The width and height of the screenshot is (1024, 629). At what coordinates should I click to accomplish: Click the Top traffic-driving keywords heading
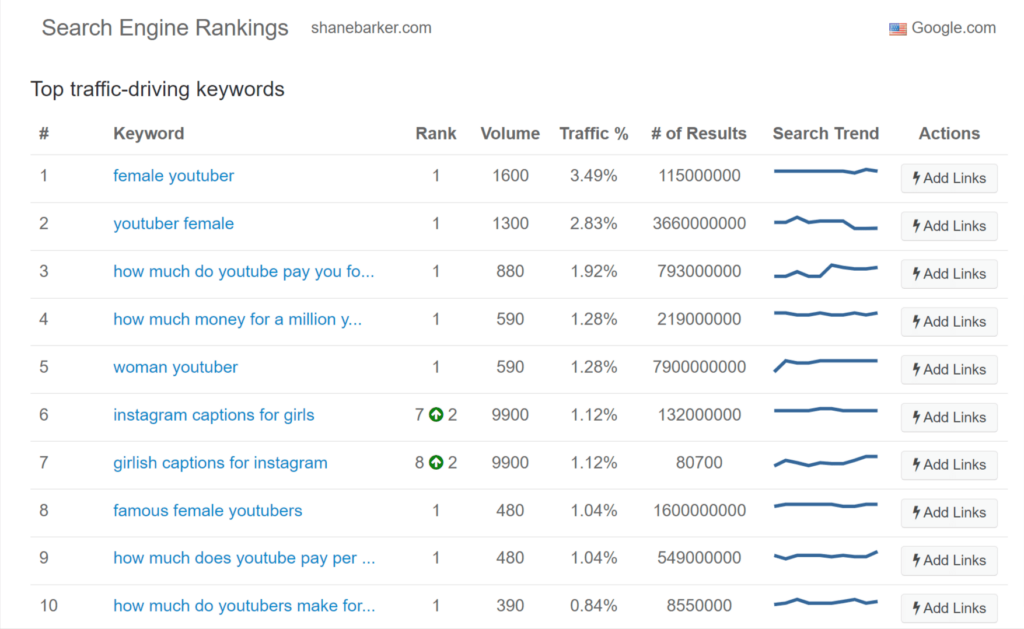coord(157,89)
